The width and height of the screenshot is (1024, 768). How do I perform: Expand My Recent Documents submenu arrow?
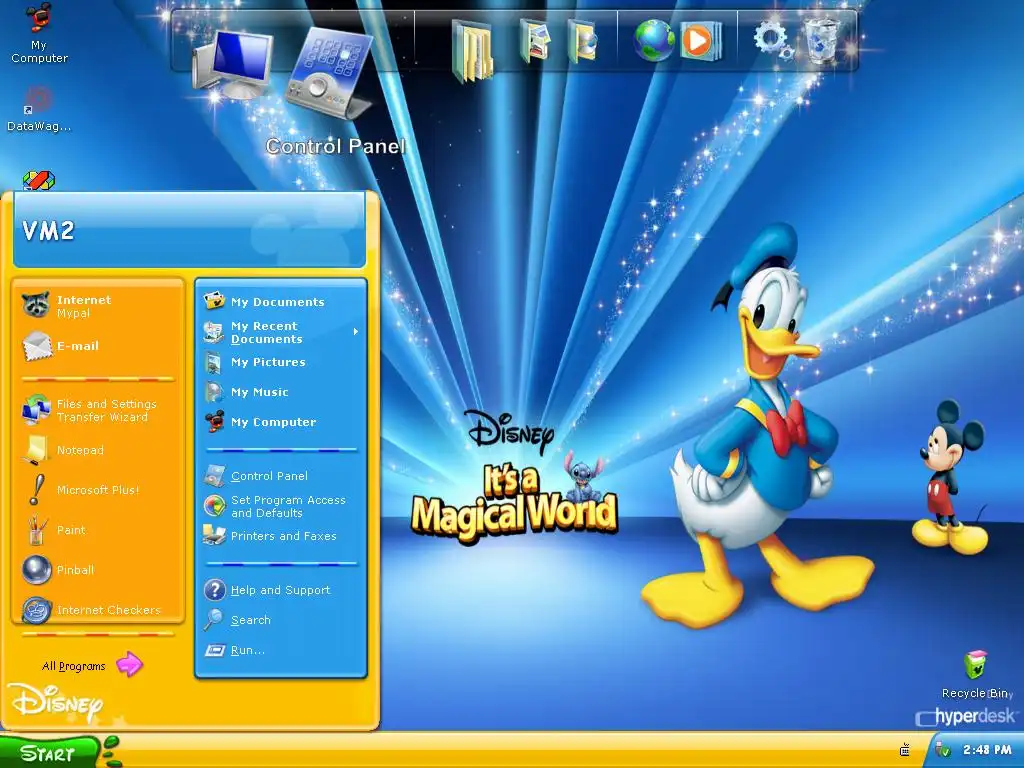(x=355, y=332)
